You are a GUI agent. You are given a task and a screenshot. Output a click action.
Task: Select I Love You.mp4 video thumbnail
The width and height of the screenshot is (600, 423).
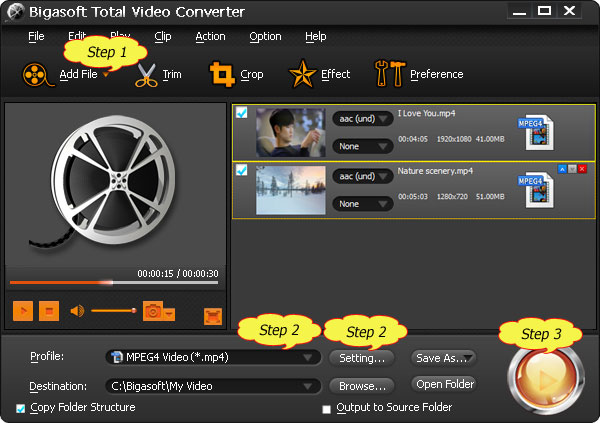coord(291,132)
